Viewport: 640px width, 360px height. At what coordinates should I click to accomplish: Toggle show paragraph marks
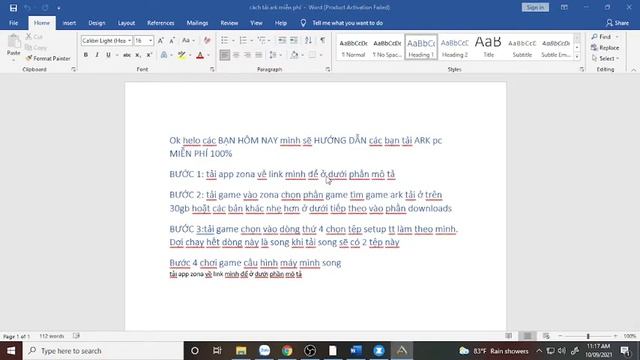(322, 40)
